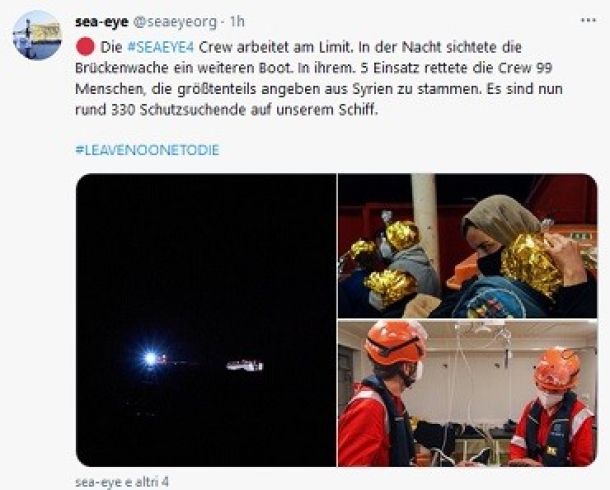Open the three-dot more options menu
Image resolution: width=610 pixels, height=490 pixels.
point(588,21)
